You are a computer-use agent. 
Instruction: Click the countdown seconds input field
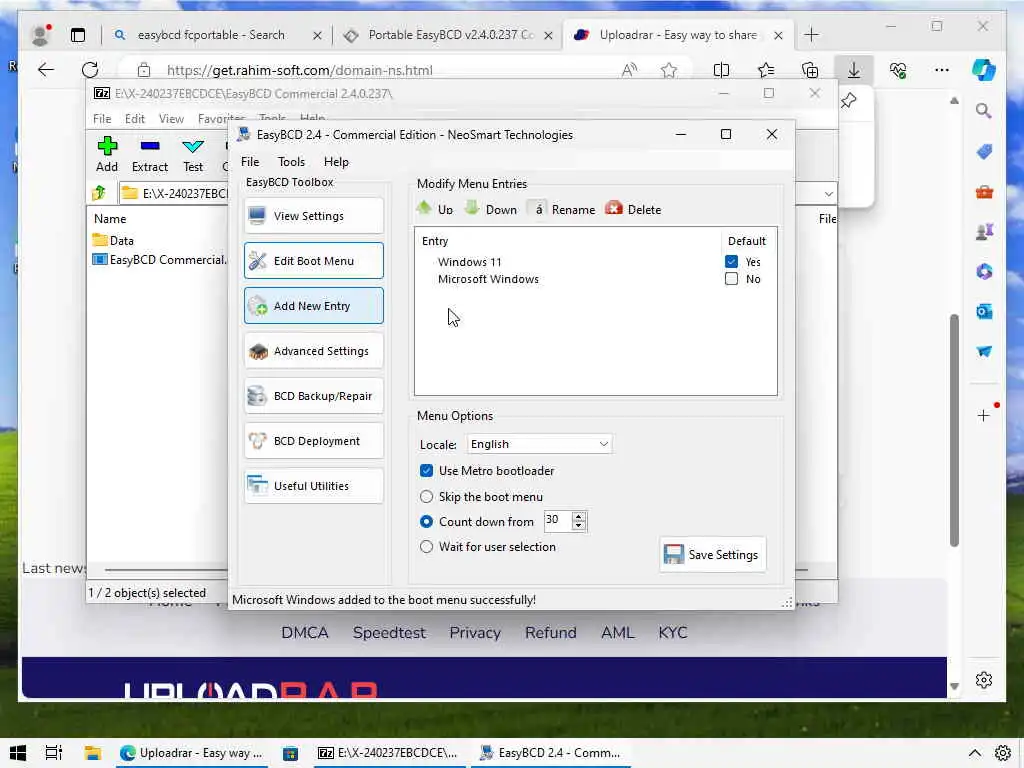coord(557,520)
